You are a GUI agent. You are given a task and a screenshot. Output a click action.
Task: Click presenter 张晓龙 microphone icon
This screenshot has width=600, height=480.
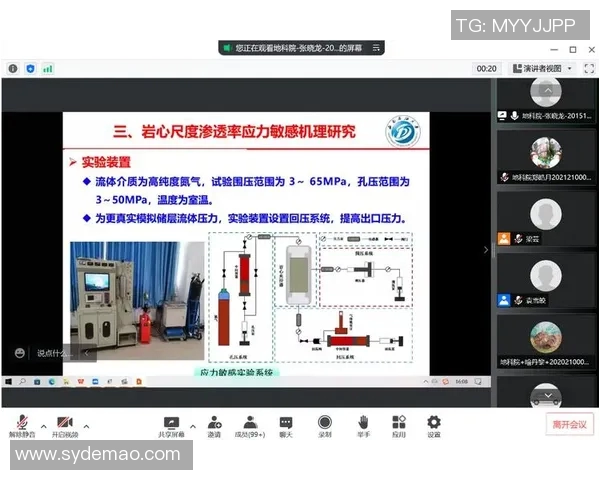coord(515,115)
